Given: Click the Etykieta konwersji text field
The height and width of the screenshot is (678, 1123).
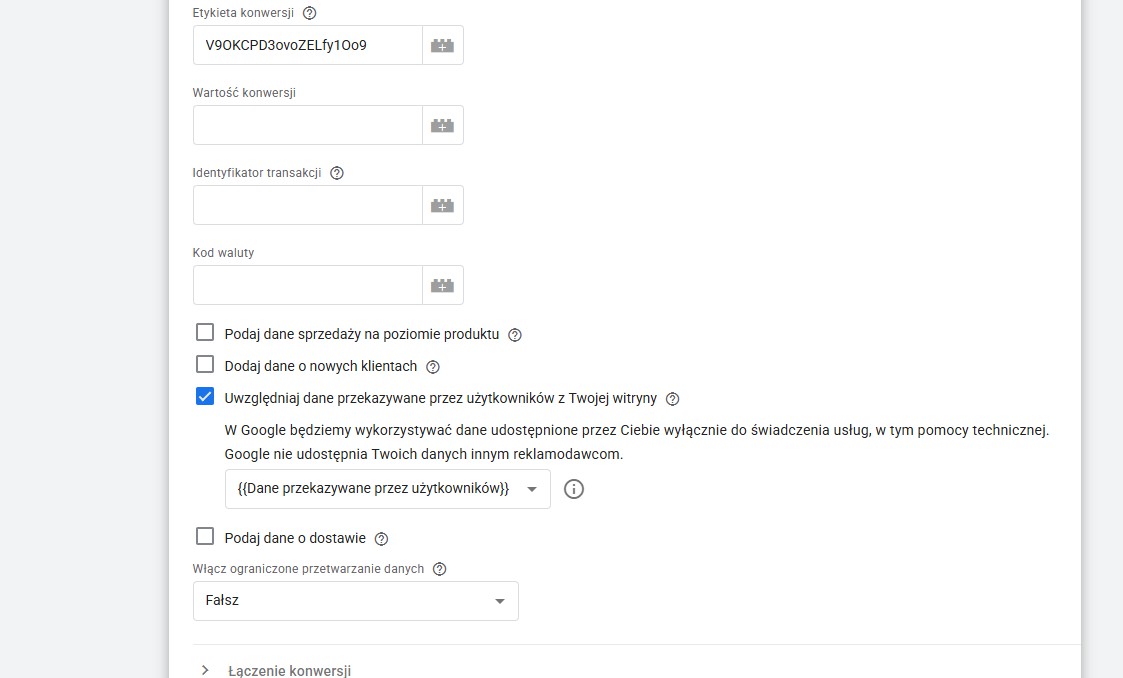Looking at the screenshot, I should coord(307,45).
